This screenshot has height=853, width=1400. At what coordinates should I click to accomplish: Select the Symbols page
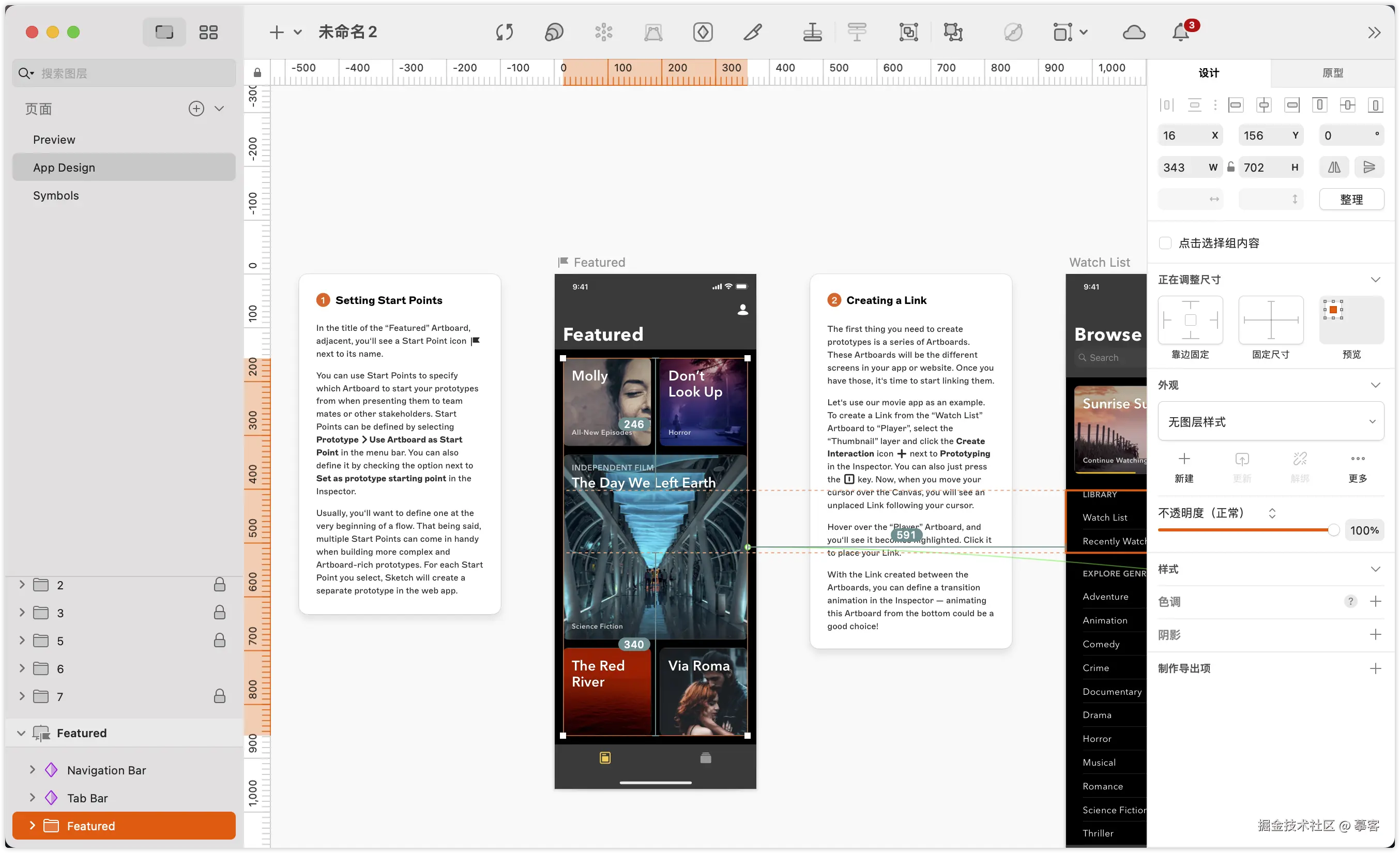[x=56, y=195]
